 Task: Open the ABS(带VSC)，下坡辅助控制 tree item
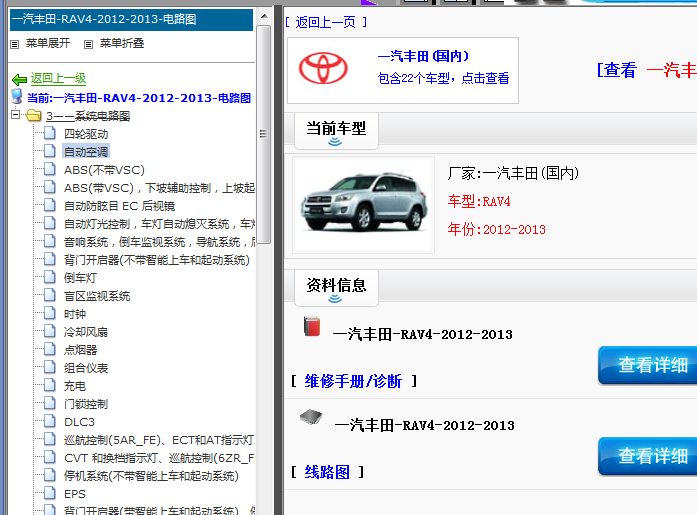(x=159, y=188)
